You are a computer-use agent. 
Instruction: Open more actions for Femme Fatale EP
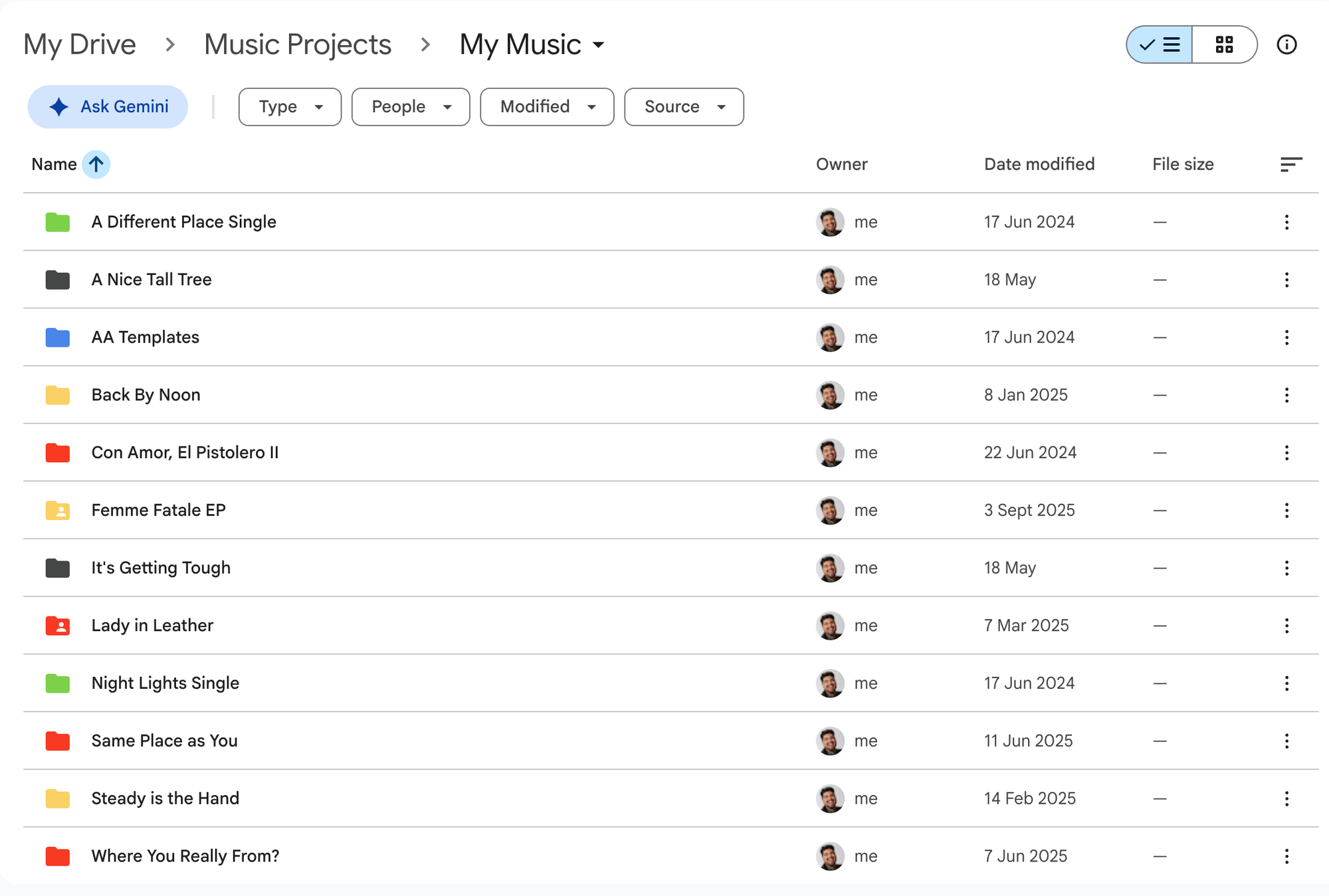point(1286,510)
